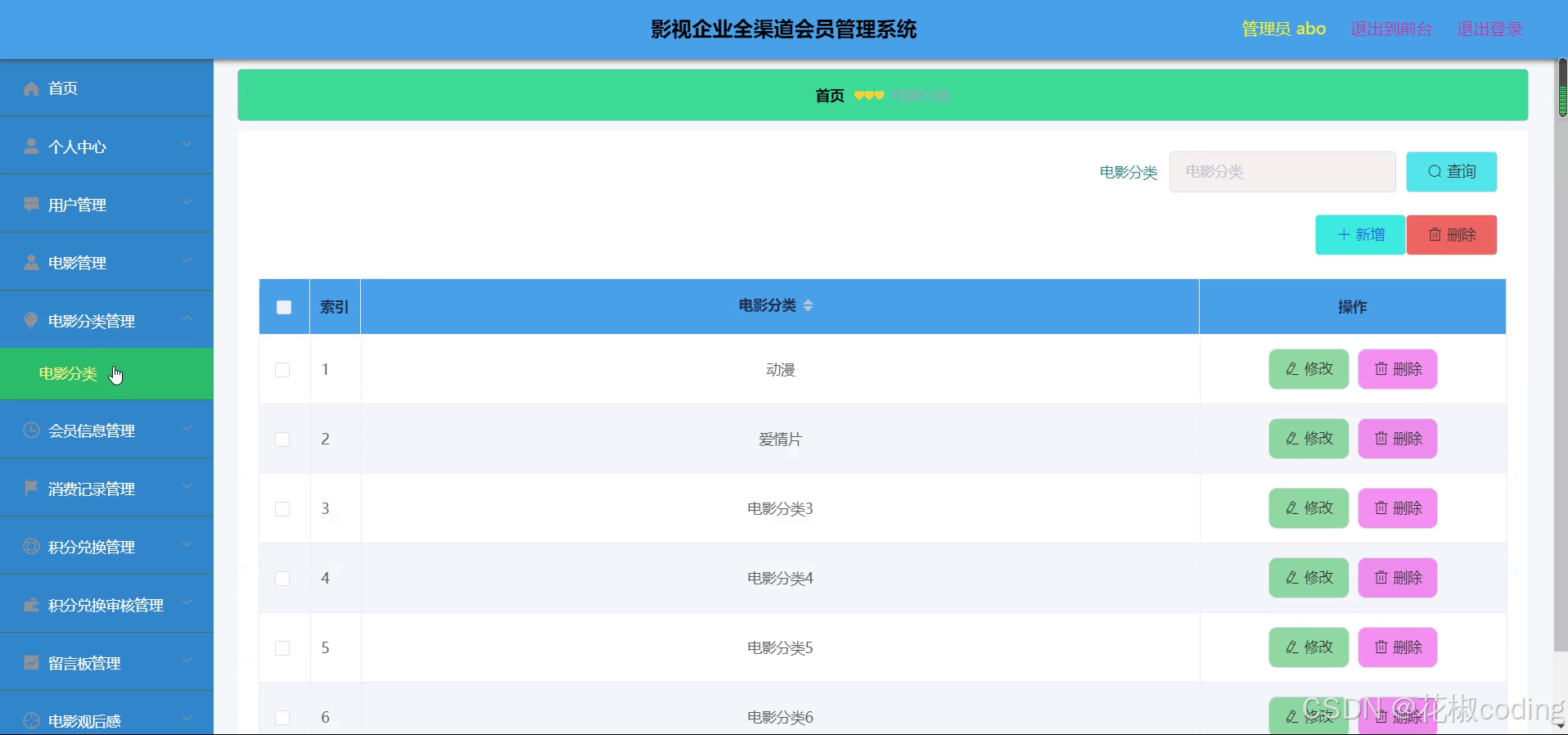Click the sort arrows in 电影分类 column header
Viewport: 1568px width, 735px height.
[808, 305]
